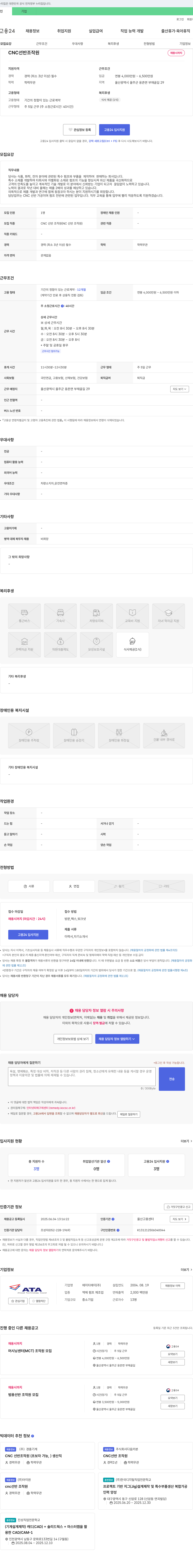Switch to the 근무조건 section tab
This screenshot has width=193, height=1568.
coord(41,44)
